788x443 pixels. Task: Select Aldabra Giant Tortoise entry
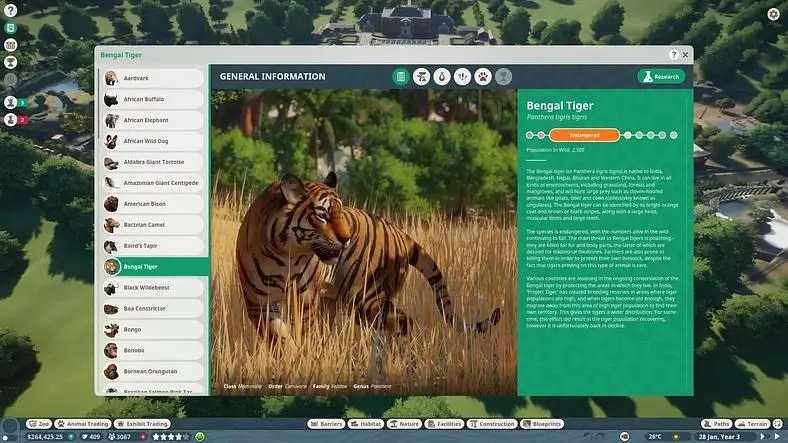click(x=153, y=162)
